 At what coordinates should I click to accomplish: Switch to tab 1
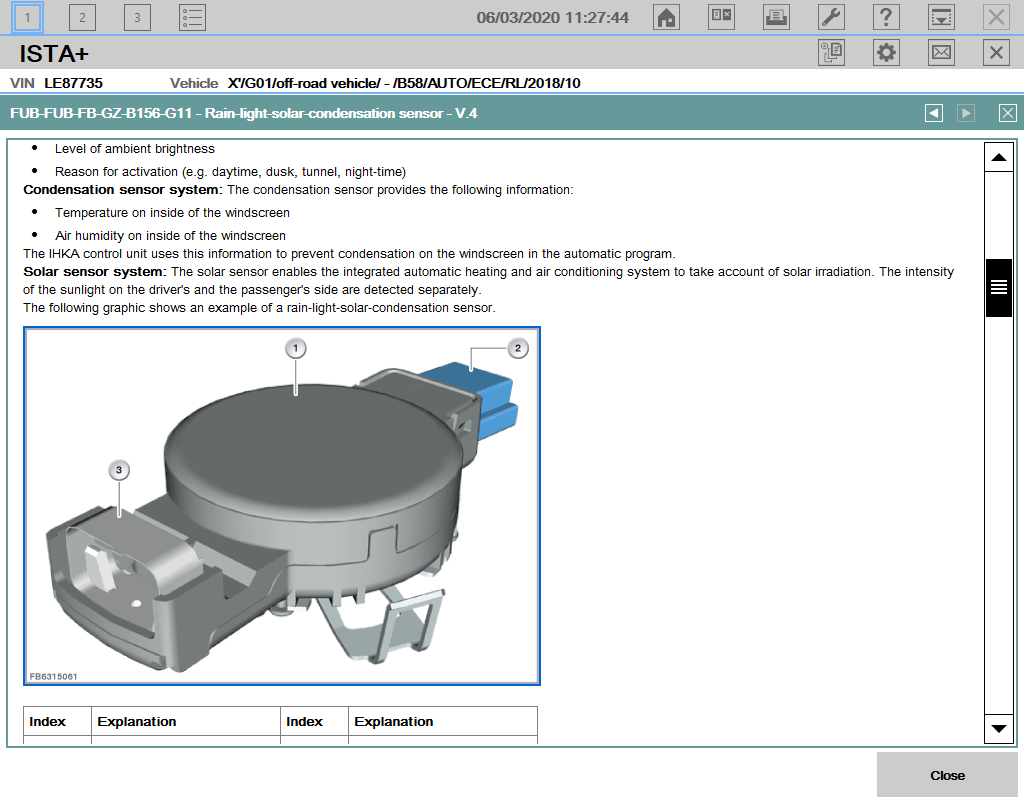click(x=28, y=17)
